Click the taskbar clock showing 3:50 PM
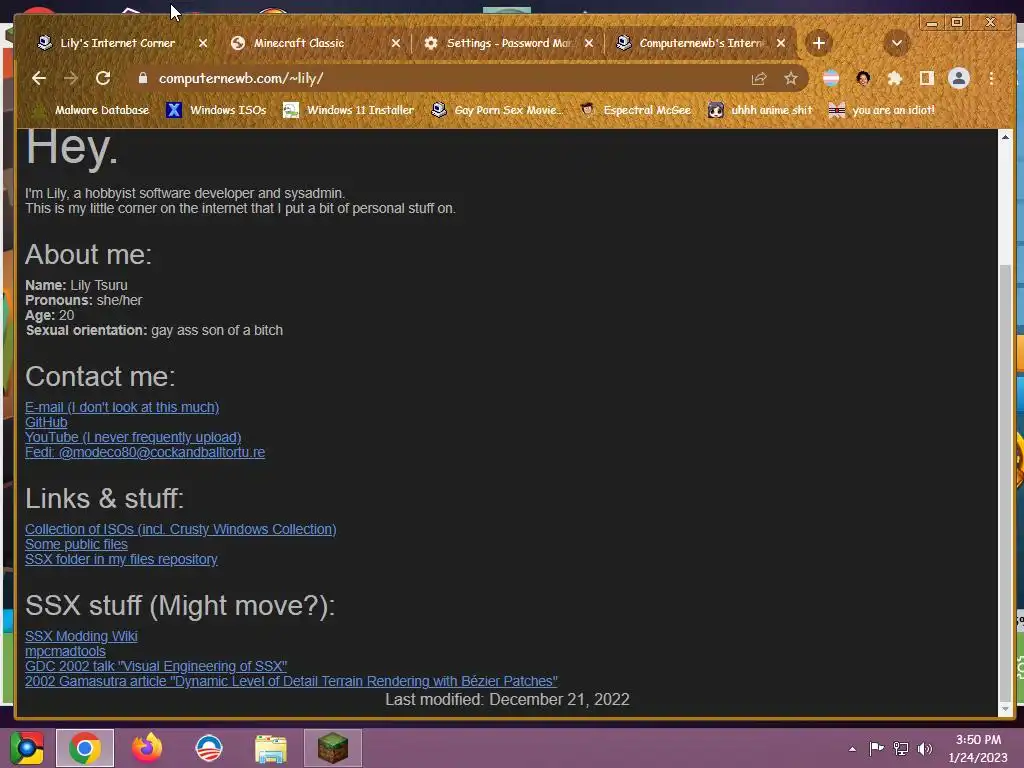Viewport: 1024px width, 768px height. point(978,748)
